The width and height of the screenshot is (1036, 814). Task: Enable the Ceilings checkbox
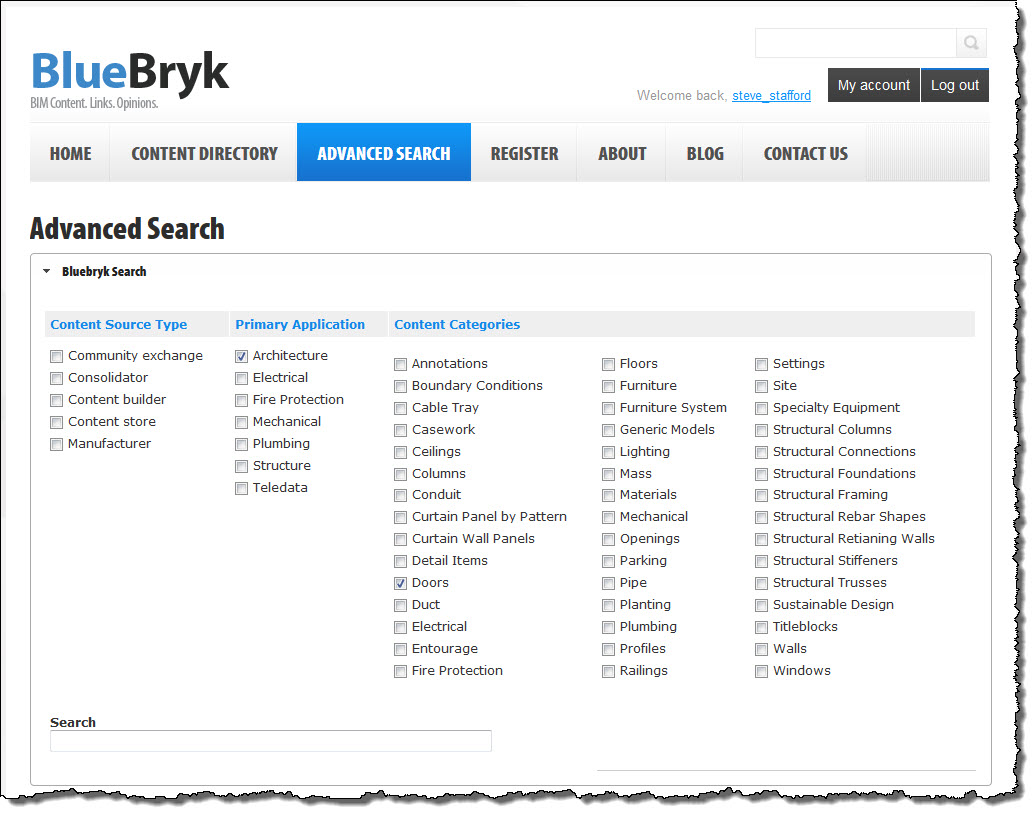pyautogui.click(x=400, y=453)
